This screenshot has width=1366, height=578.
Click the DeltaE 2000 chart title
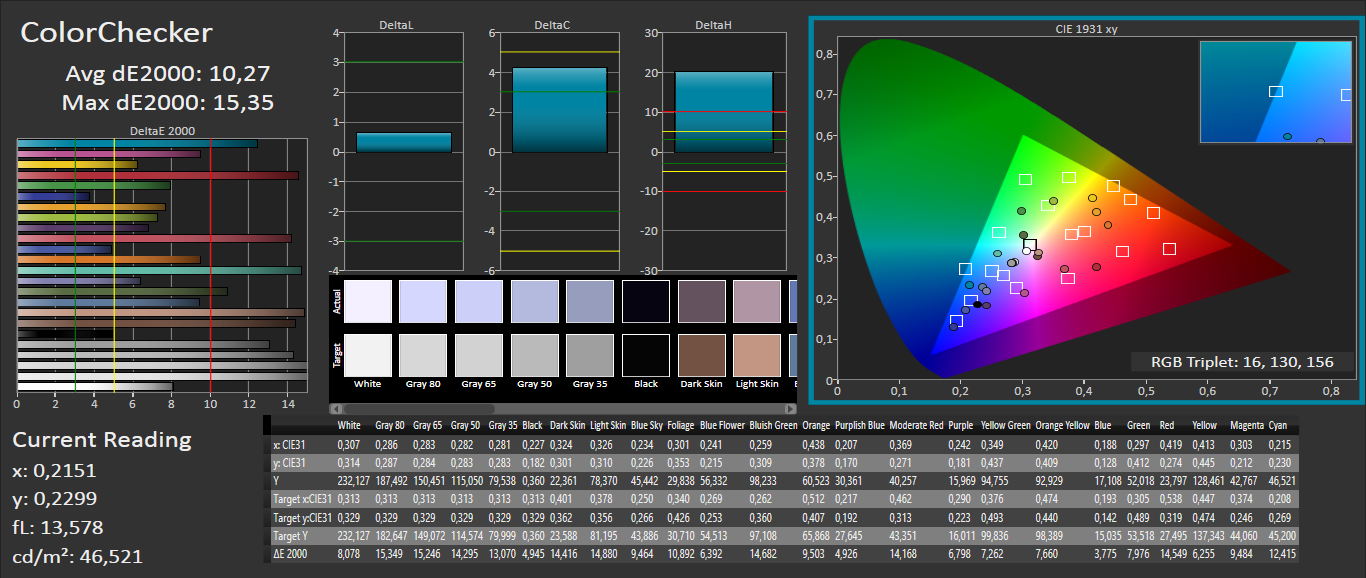coord(163,130)
